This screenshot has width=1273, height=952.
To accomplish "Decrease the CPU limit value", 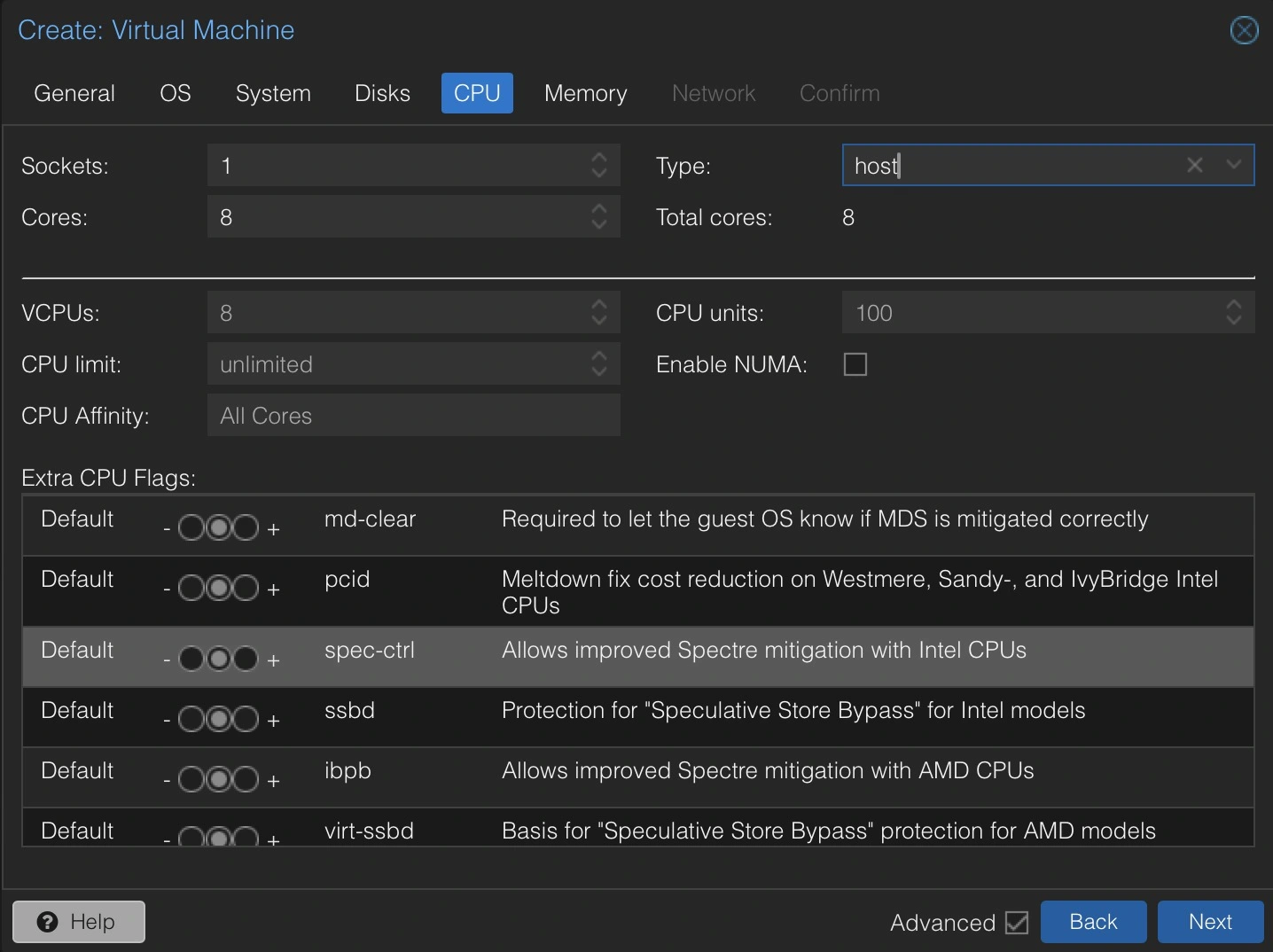I will (x=599, y=371).
